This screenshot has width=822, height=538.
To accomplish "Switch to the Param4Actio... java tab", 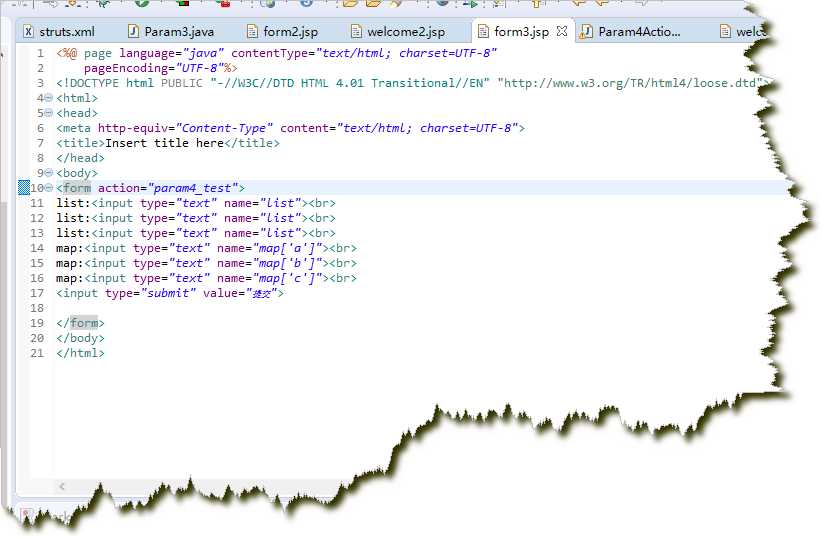I will (x=632, y=31).
